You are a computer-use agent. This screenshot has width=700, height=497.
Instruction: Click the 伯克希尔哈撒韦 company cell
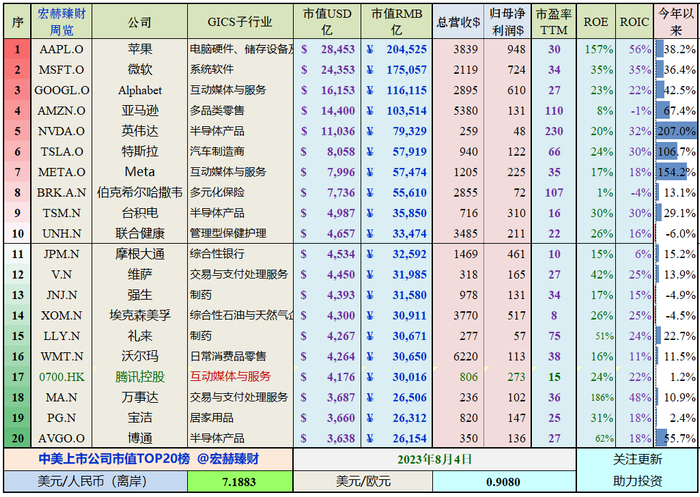click(140, 193)
